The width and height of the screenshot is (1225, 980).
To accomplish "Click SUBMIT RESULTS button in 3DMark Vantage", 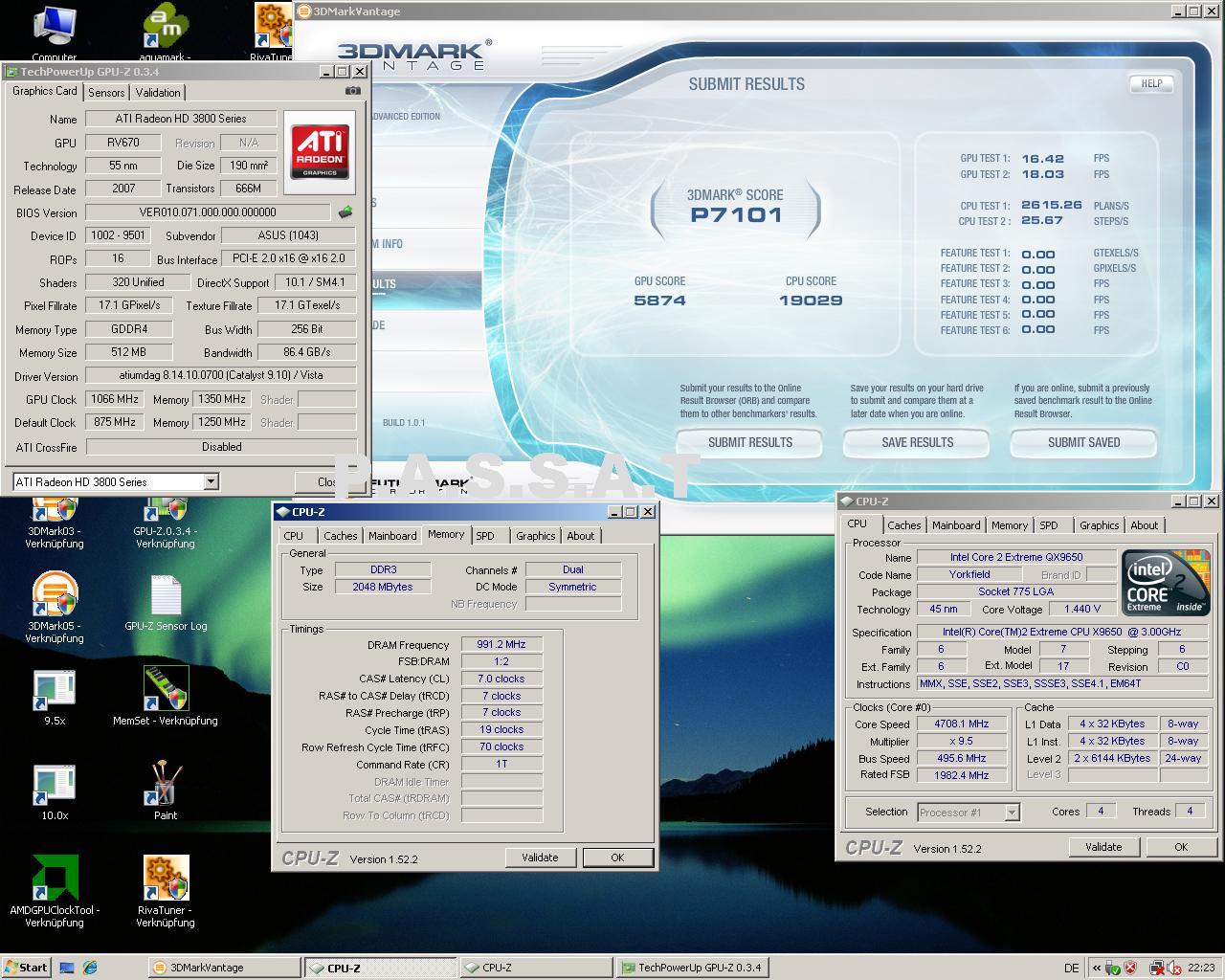I will 749,443.
